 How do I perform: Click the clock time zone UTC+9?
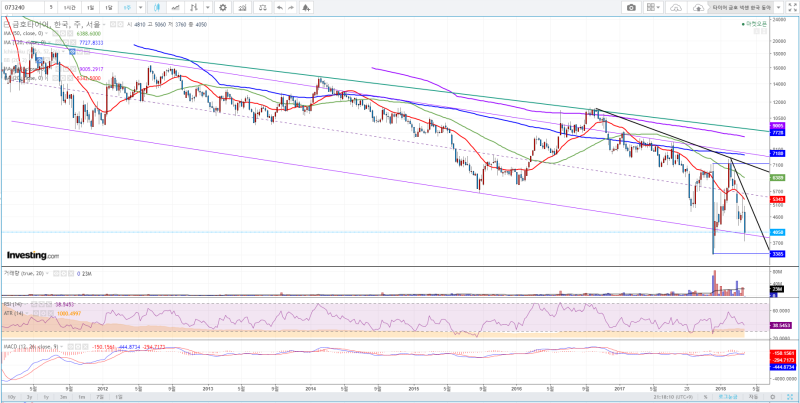point(673,397)
